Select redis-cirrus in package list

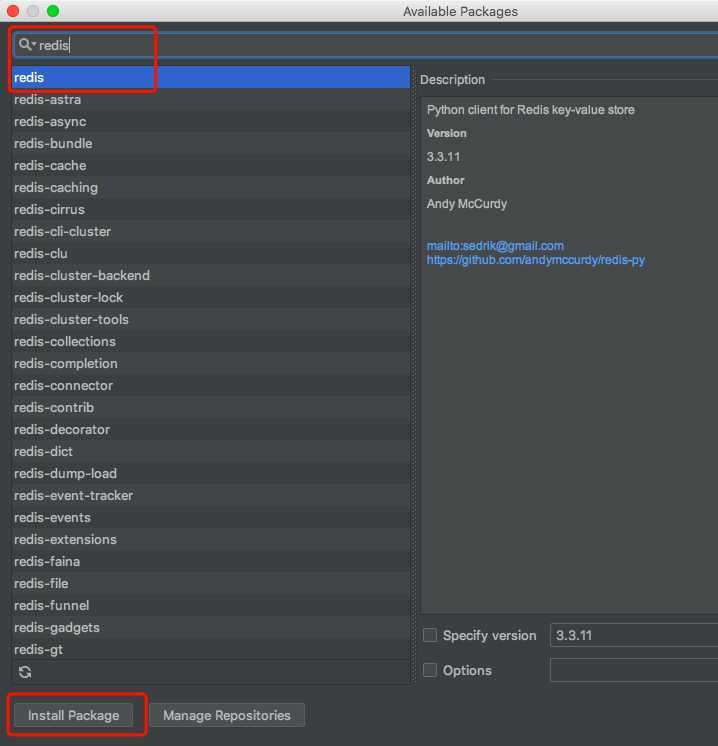point(211,209)
